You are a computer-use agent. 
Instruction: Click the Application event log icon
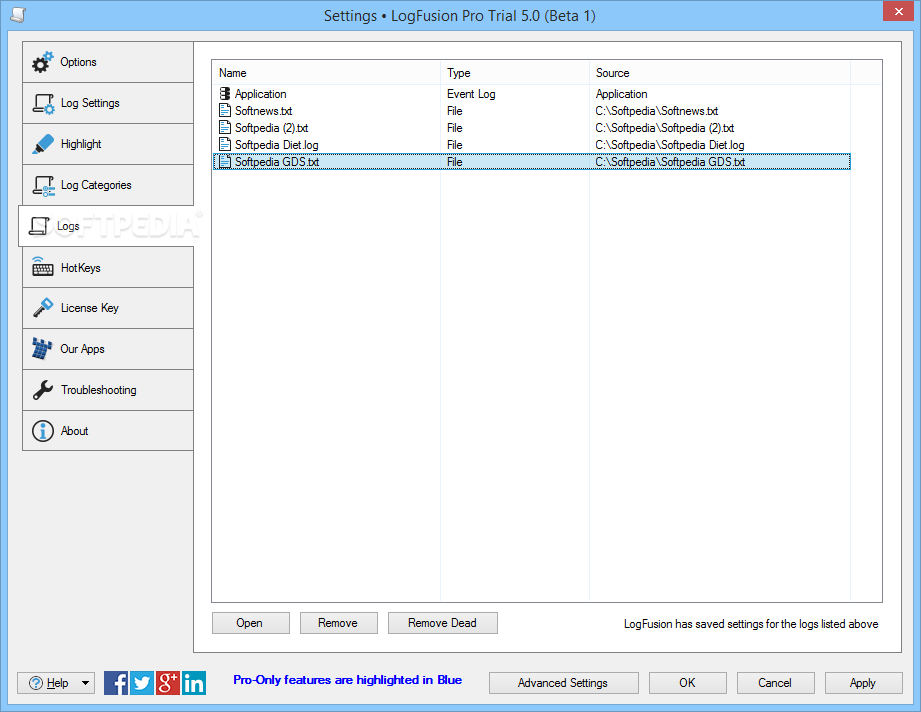point(225,93)
